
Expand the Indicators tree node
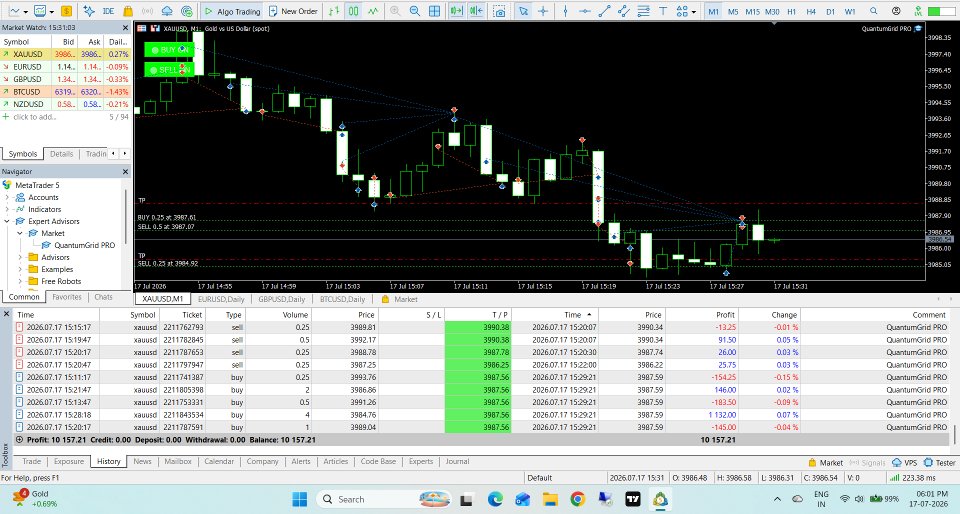point(7,209)
